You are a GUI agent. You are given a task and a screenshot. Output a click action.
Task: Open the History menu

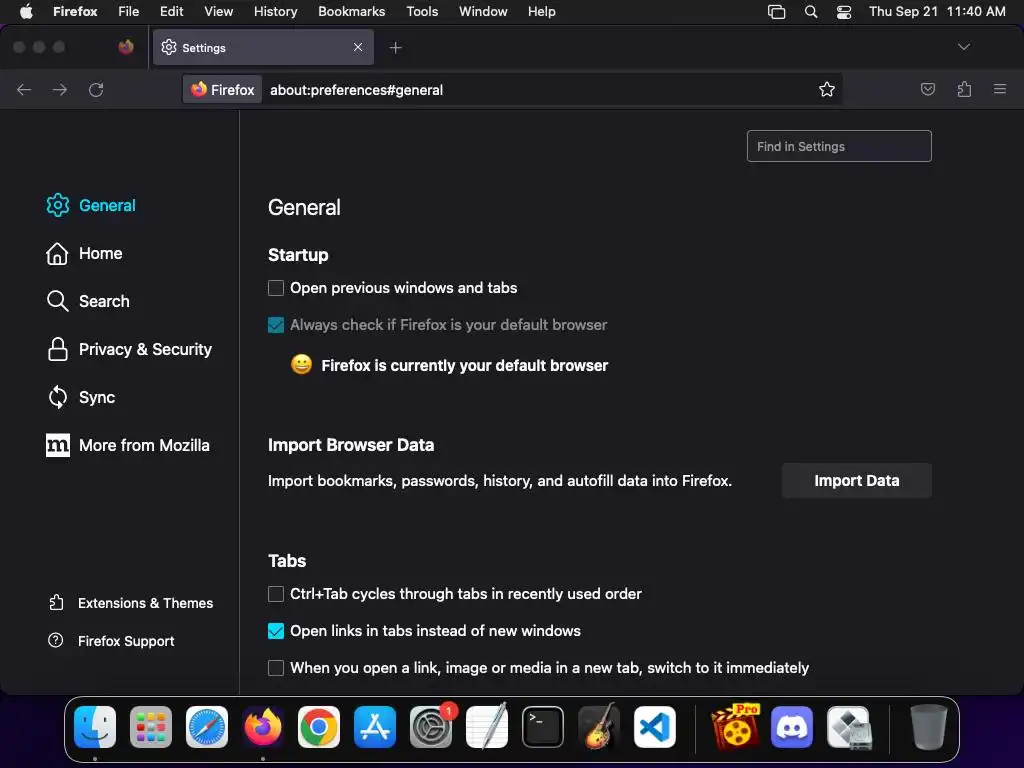point(276,11)
